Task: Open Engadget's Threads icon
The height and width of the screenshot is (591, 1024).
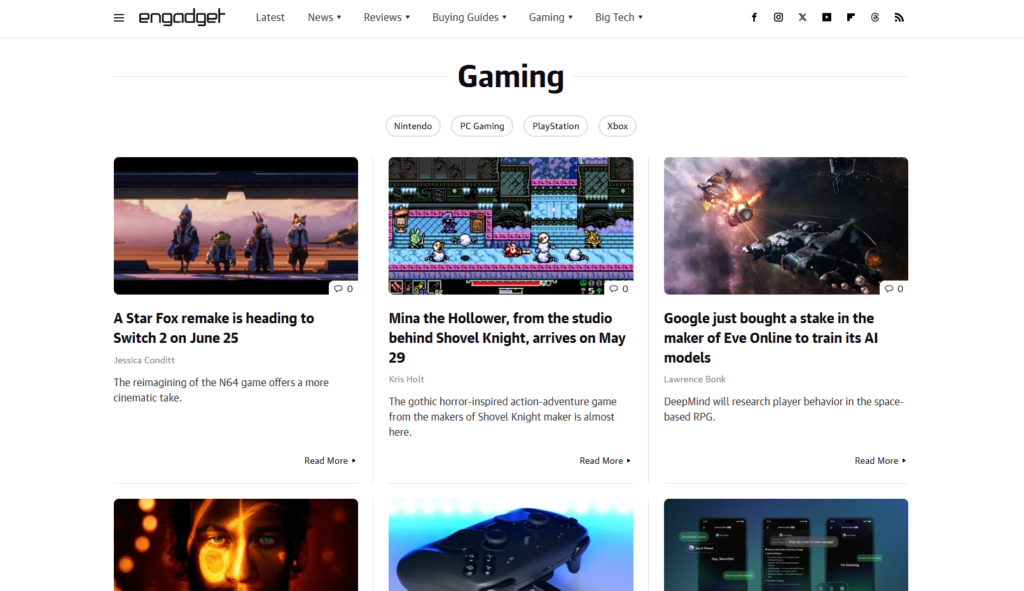Action: click(x=874, y=18)
